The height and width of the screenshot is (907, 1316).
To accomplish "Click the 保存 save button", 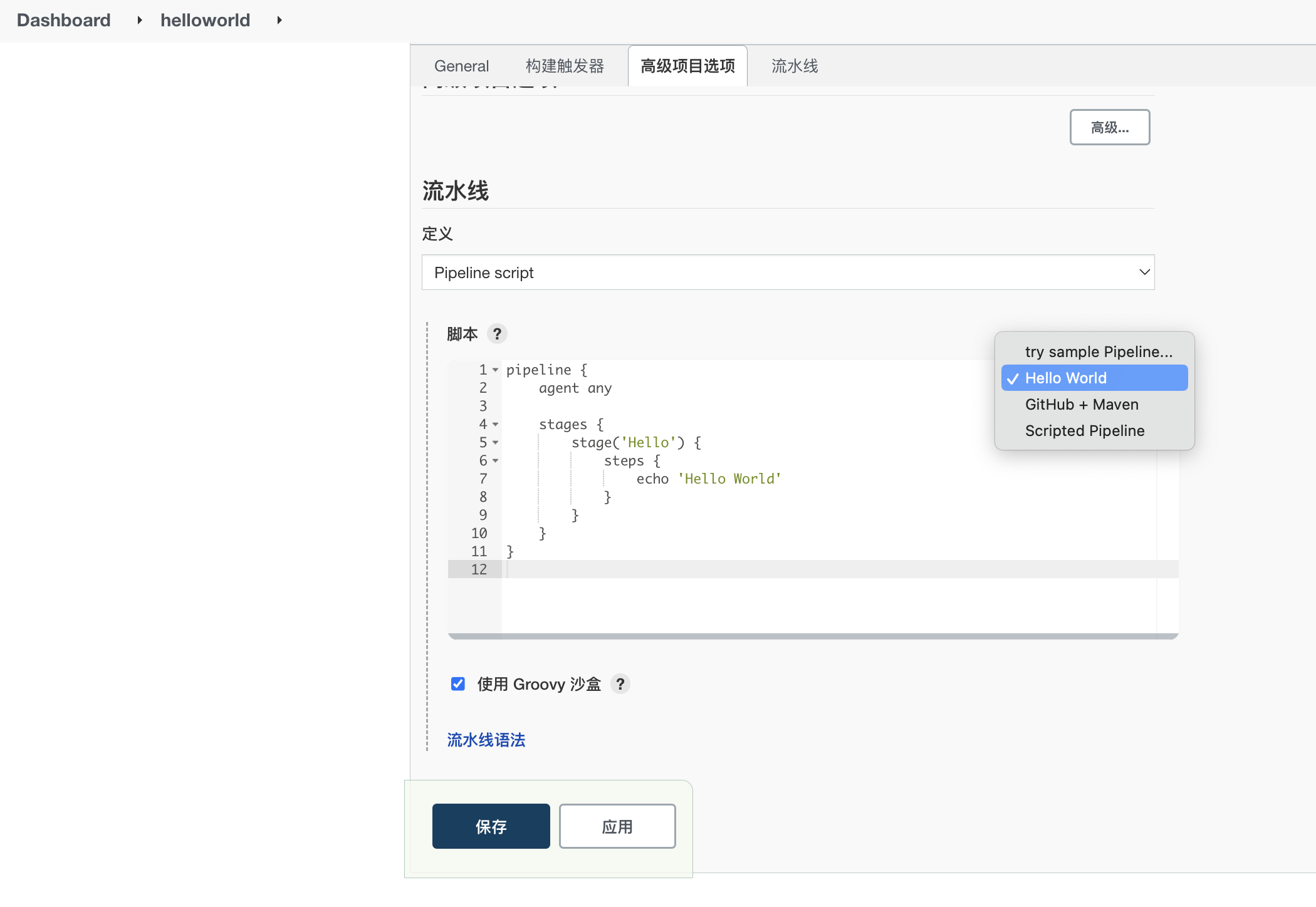I will pos(491,826).
